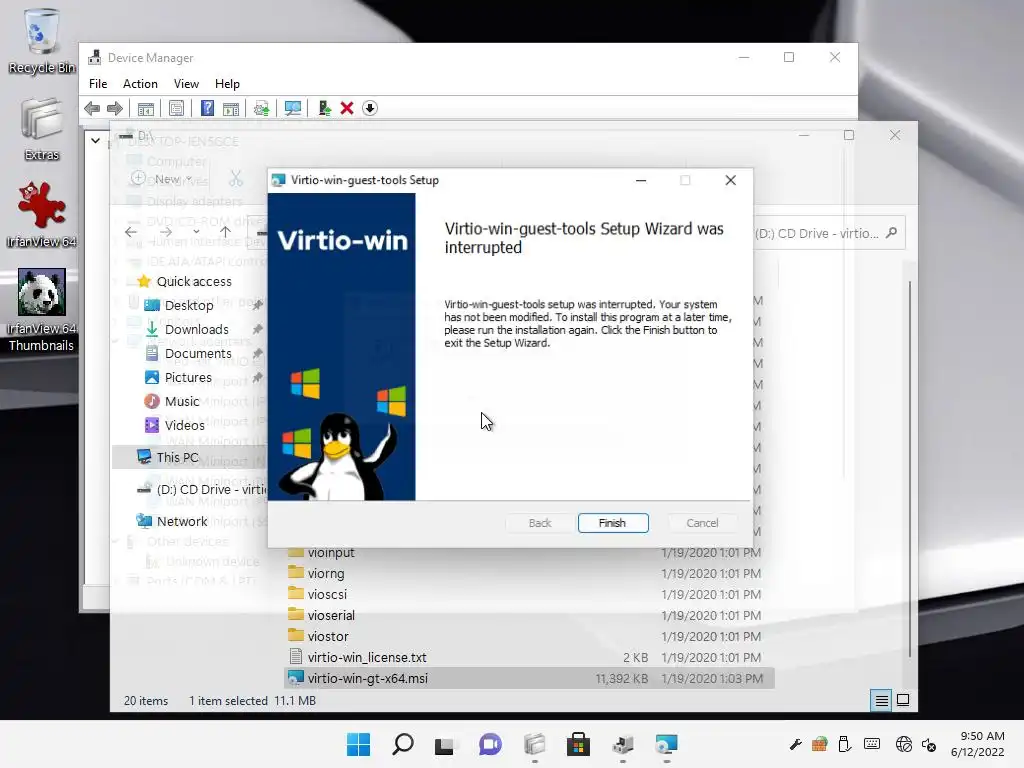The image size is (1024, 768).
Task: Click the search box for CD Drive virtio
Action: 829,233
